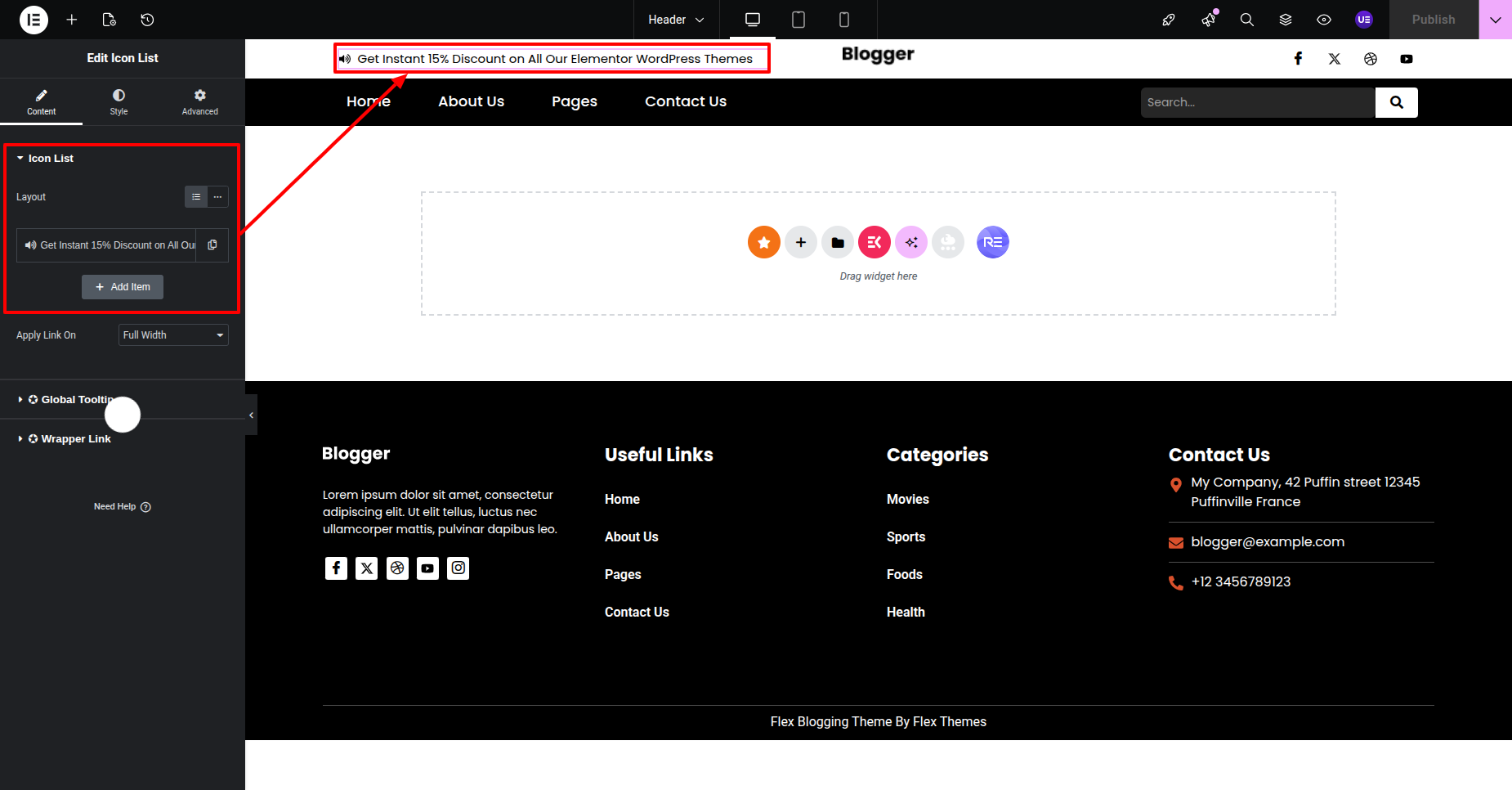This screenshot has width=1512, height=790.
Task: Click the Add Element plus icon
Action: pyautogui.click(x=72, y=20)
